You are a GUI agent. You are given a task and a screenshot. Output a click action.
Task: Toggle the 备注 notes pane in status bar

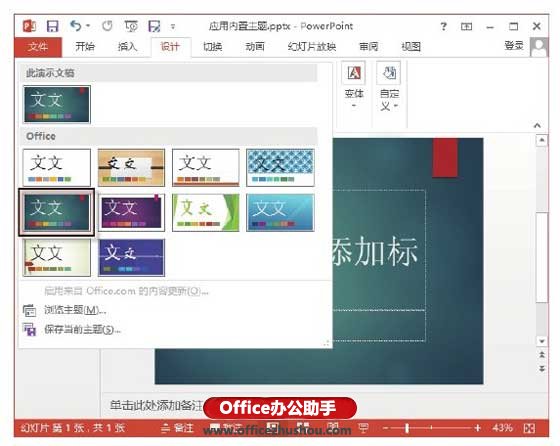point(178,428)
